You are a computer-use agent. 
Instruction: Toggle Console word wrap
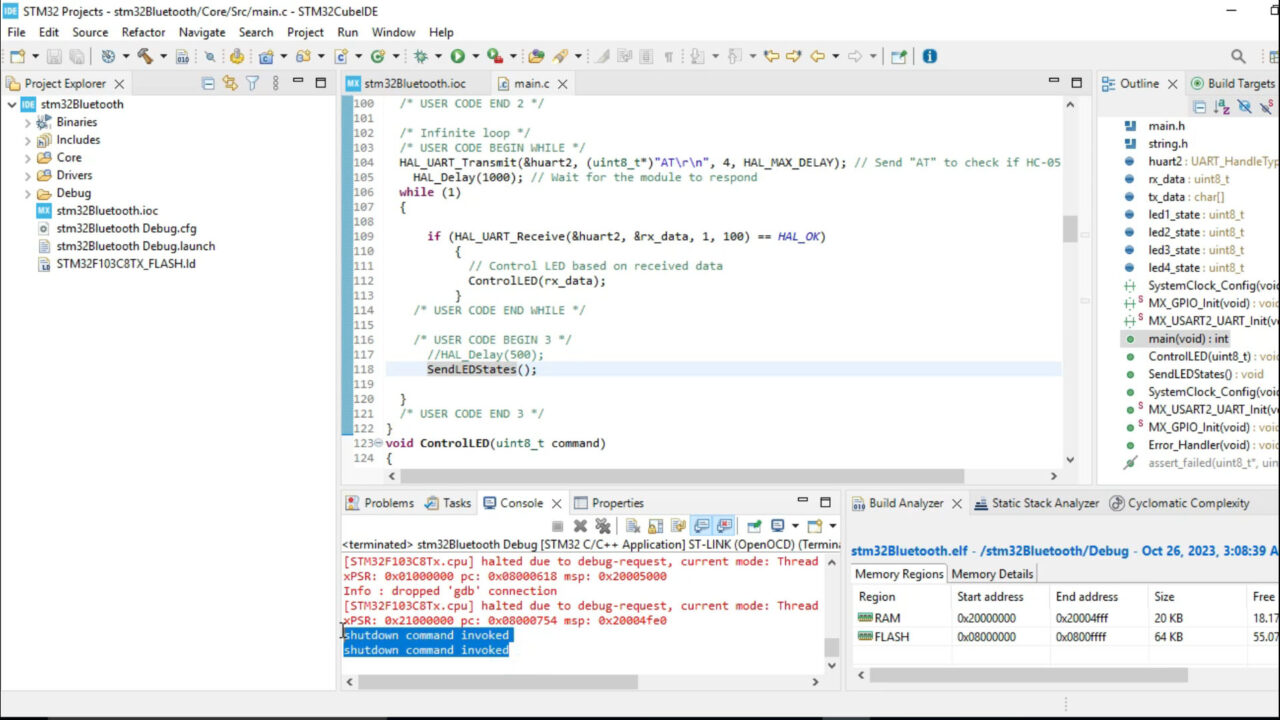pos(679,526)
